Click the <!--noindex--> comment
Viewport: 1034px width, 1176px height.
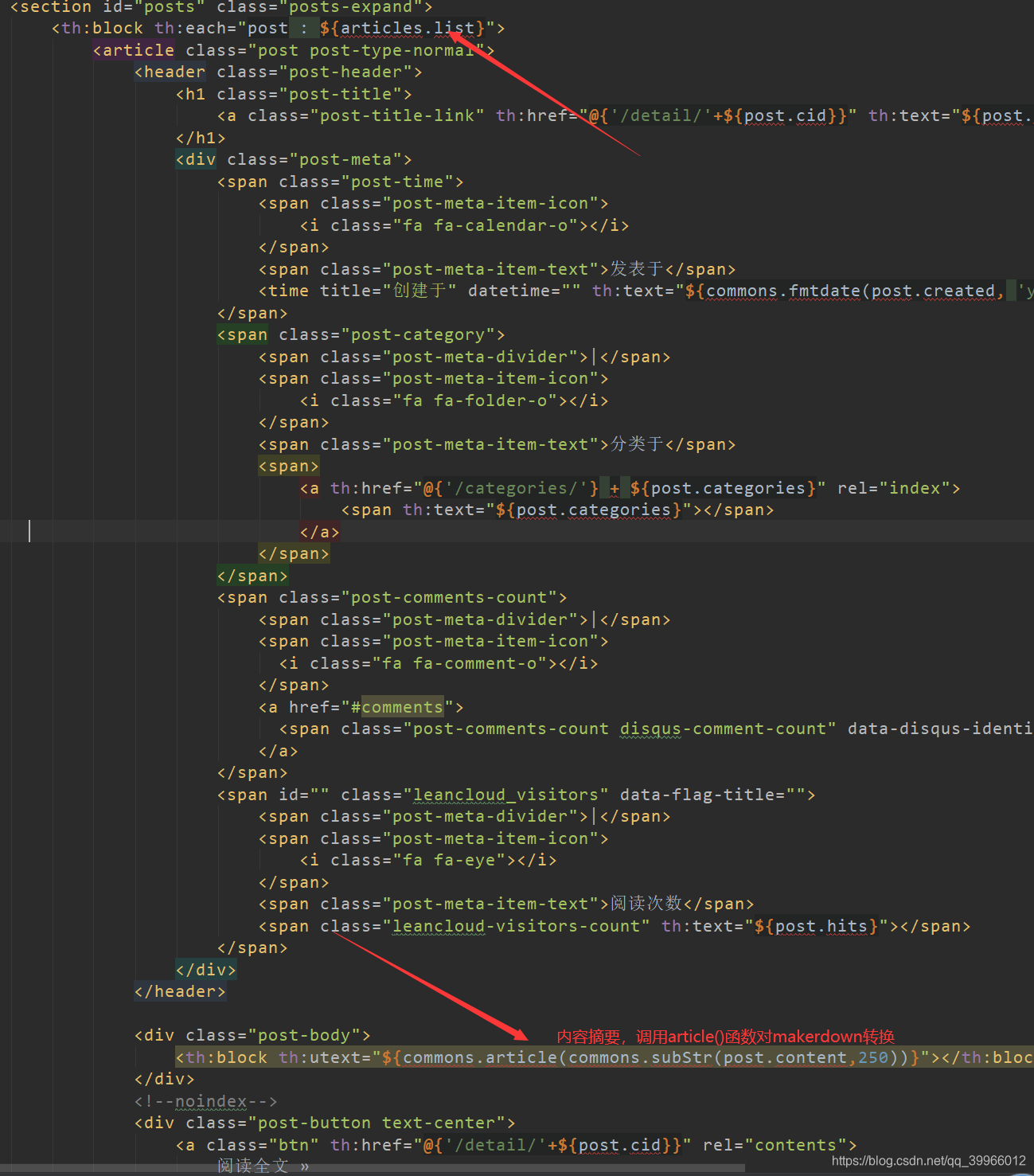tap(206, 1101)
